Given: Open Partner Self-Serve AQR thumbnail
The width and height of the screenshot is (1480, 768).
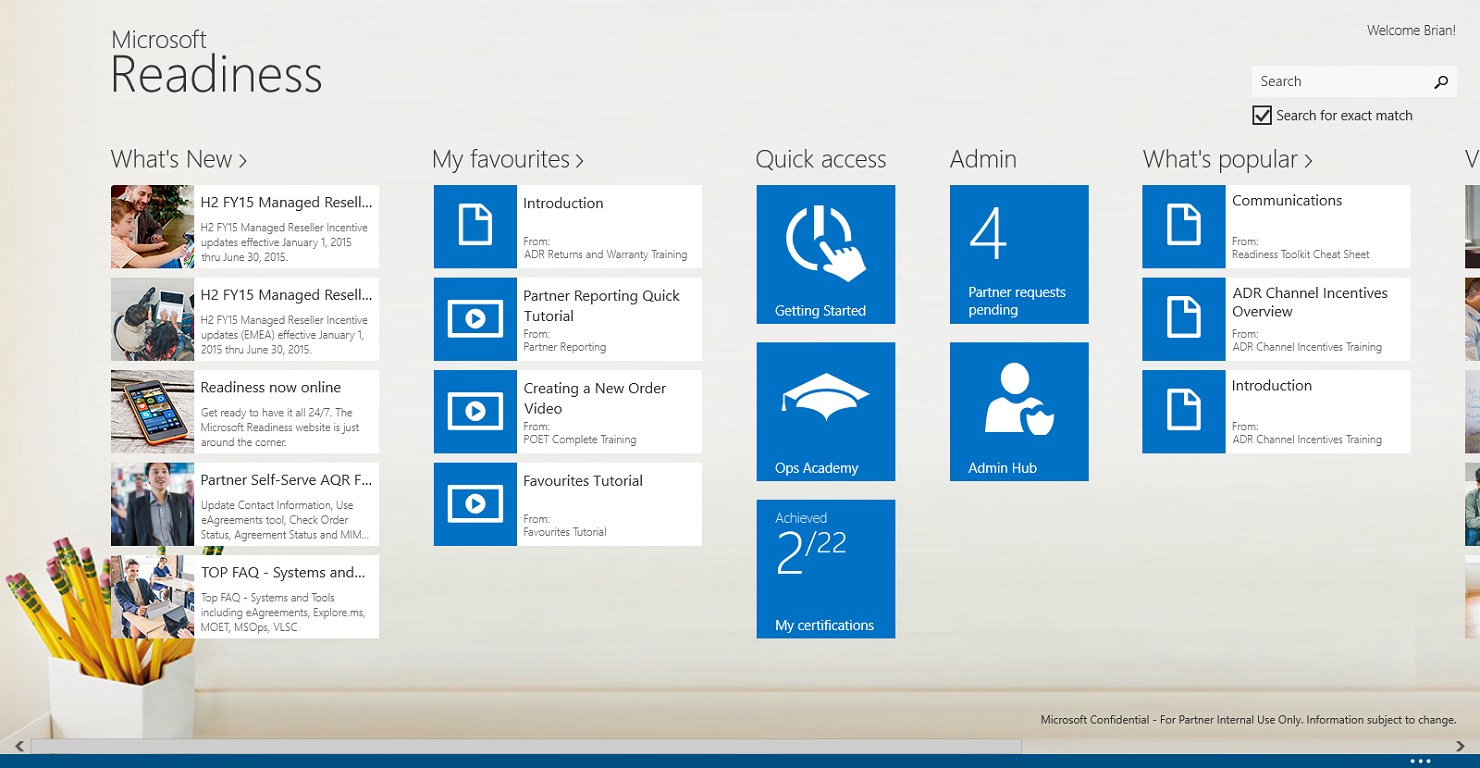Looking at the screenshot, I should point(152,504).
